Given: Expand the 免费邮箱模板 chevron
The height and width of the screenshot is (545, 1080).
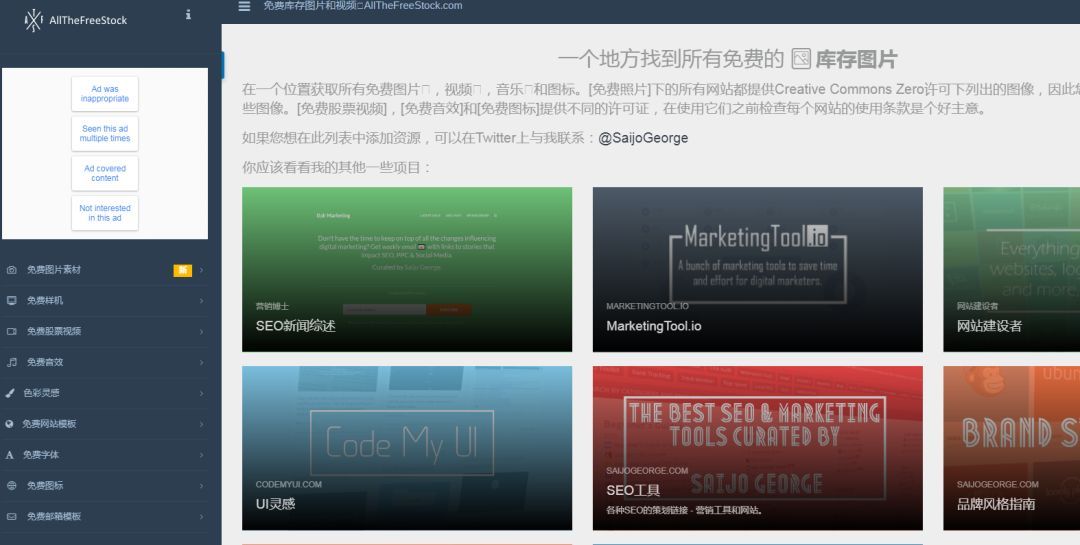Looking at the screenshot, I should [x=202, y=516].
